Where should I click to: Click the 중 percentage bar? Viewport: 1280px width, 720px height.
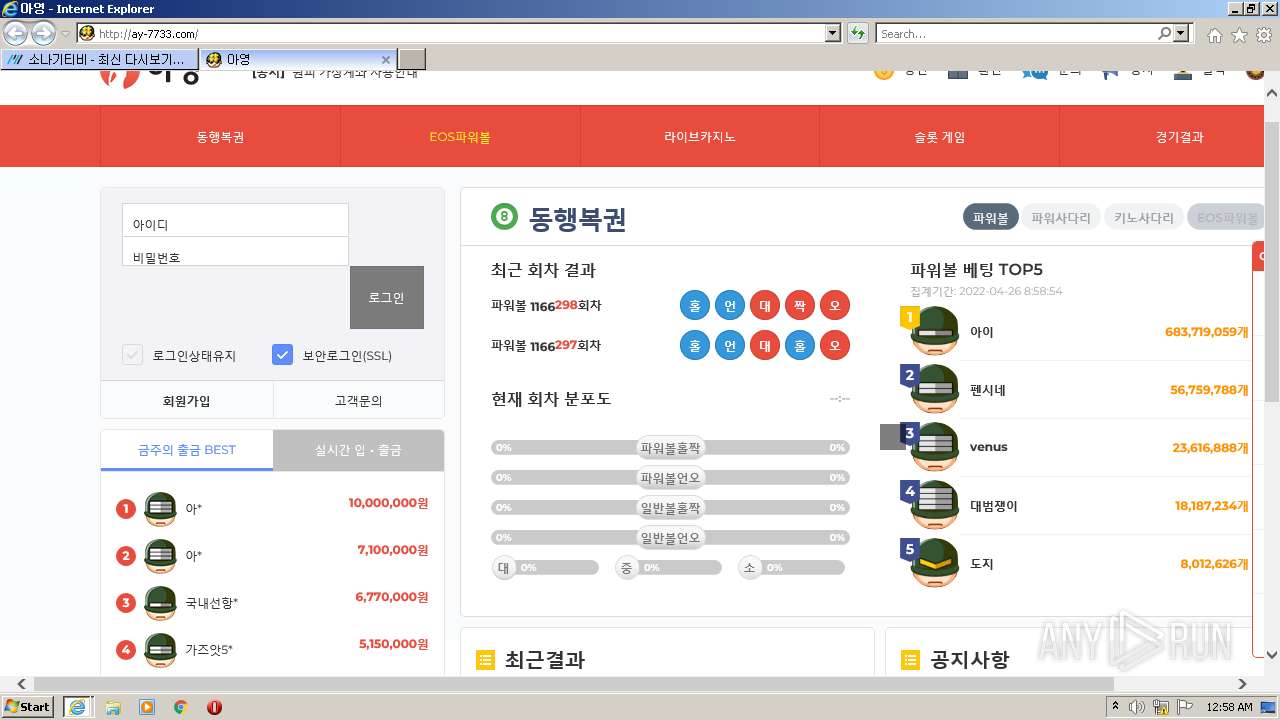point(668,568)
